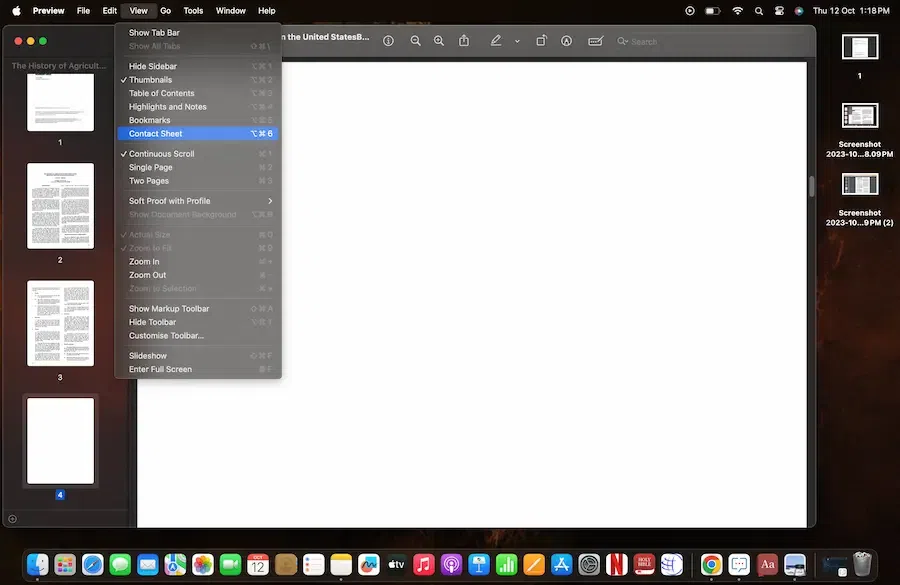Choose Contact Sheet from View menu
This screenshot has width=900, height=585.
(198, 134)
